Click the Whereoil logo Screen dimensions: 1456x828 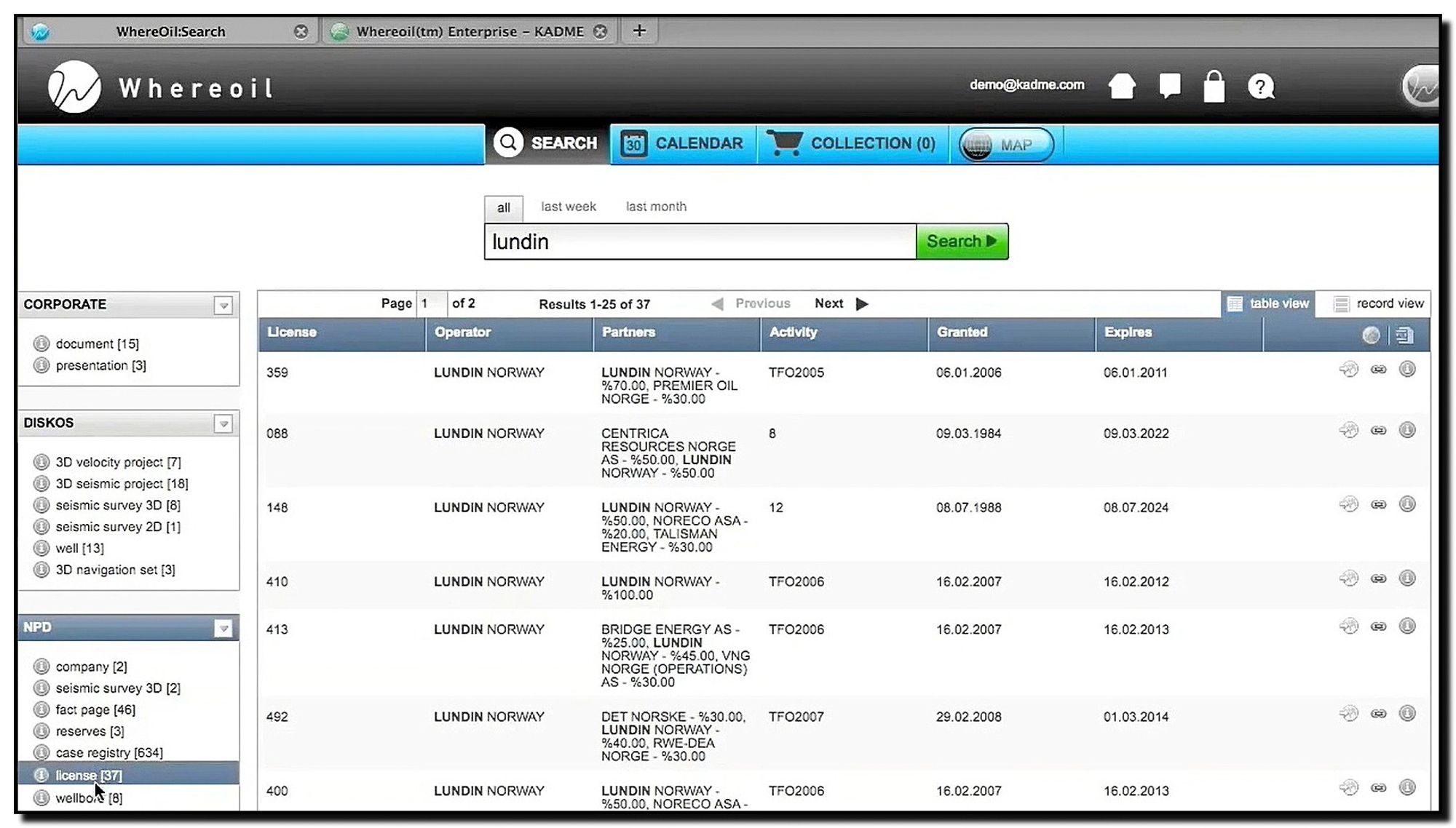point(161,87)
